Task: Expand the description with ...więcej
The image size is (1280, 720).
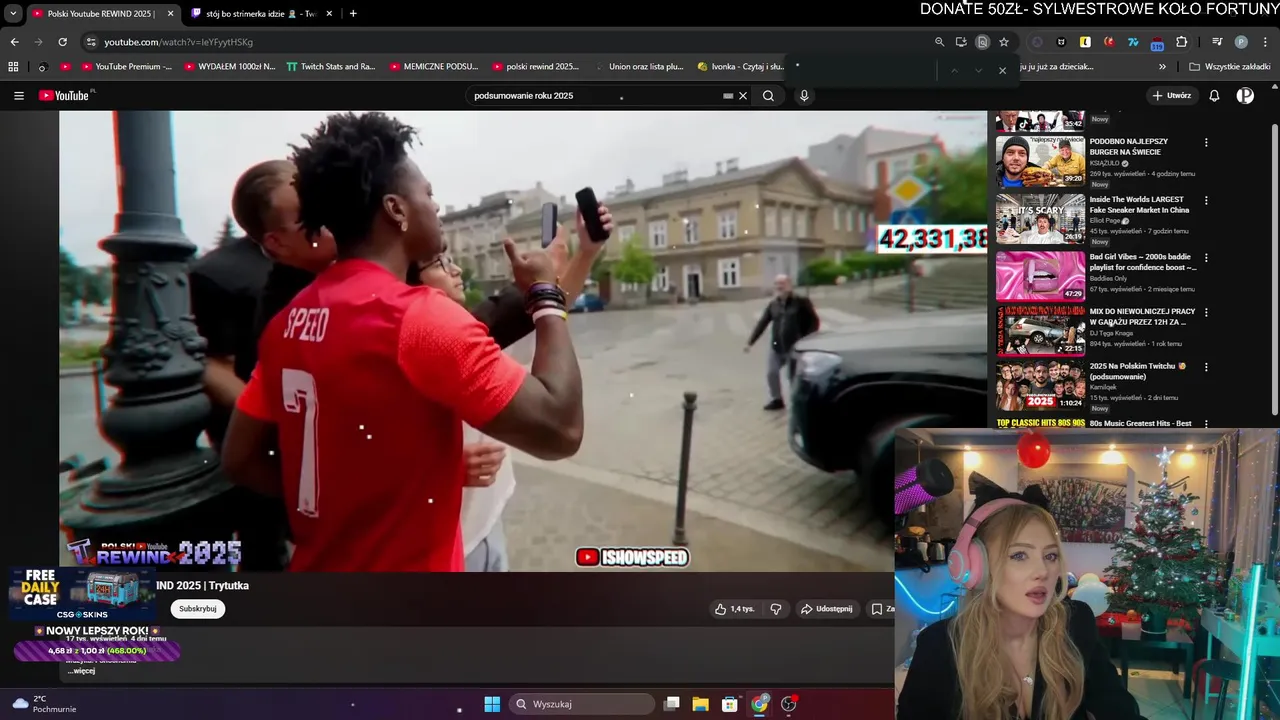Action: (81, 671)
